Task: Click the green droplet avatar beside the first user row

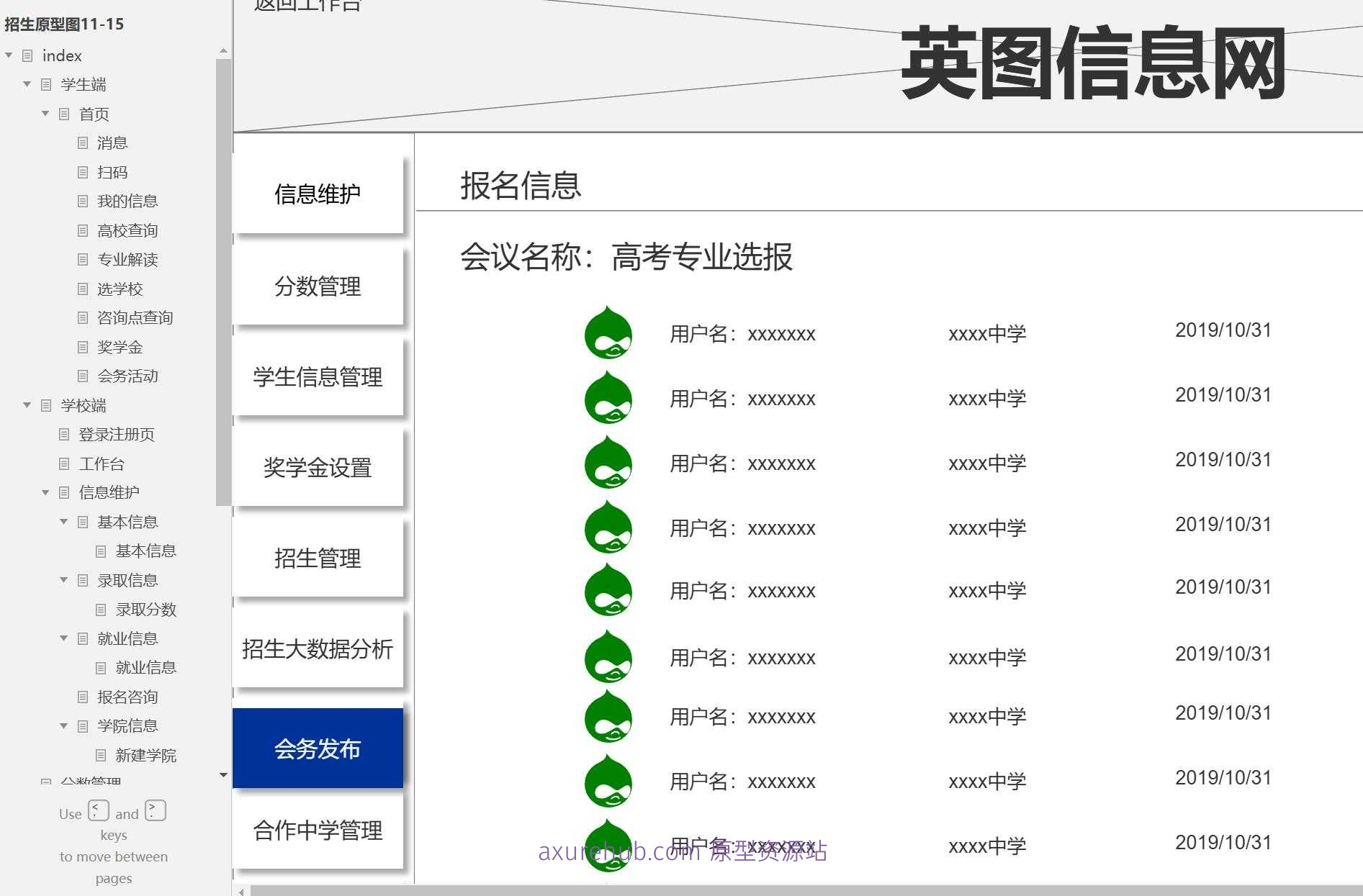Action: coord(608,333)
